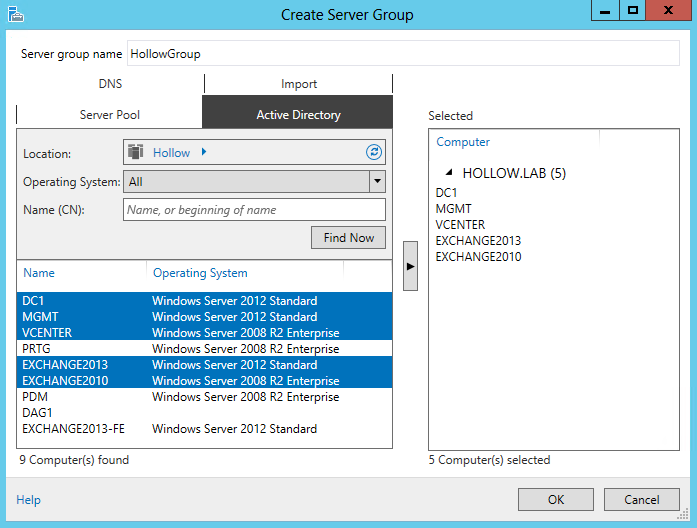Click the Name (CN) search field
697x528 pixels.
(254, 210)
